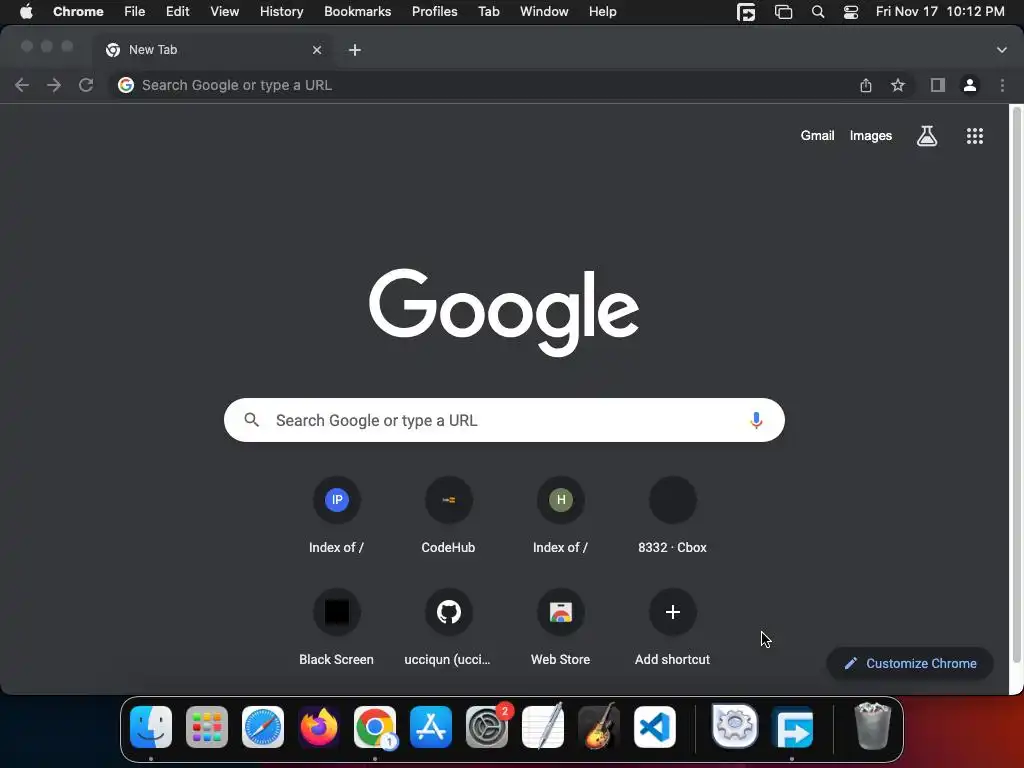Open the Profiles menu

434,12
